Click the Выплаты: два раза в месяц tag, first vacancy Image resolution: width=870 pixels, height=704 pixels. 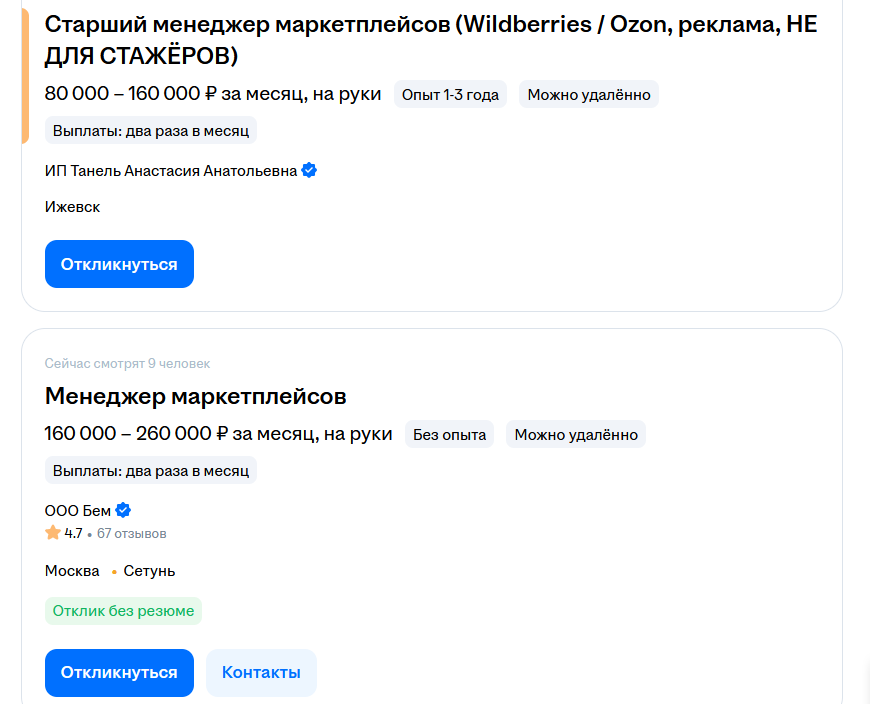[151, 129]
